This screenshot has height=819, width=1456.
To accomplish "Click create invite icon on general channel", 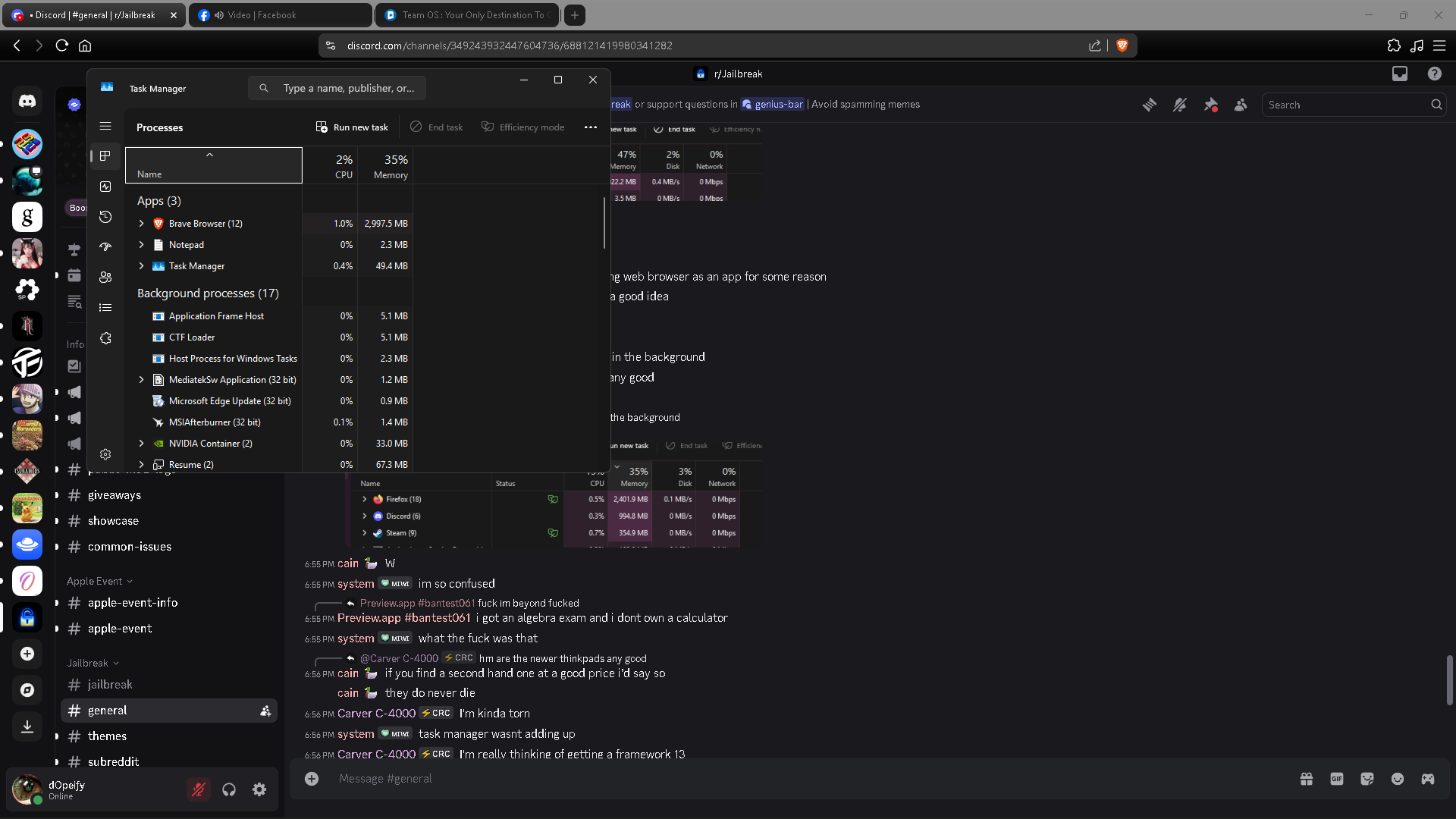I will (265, 711).
